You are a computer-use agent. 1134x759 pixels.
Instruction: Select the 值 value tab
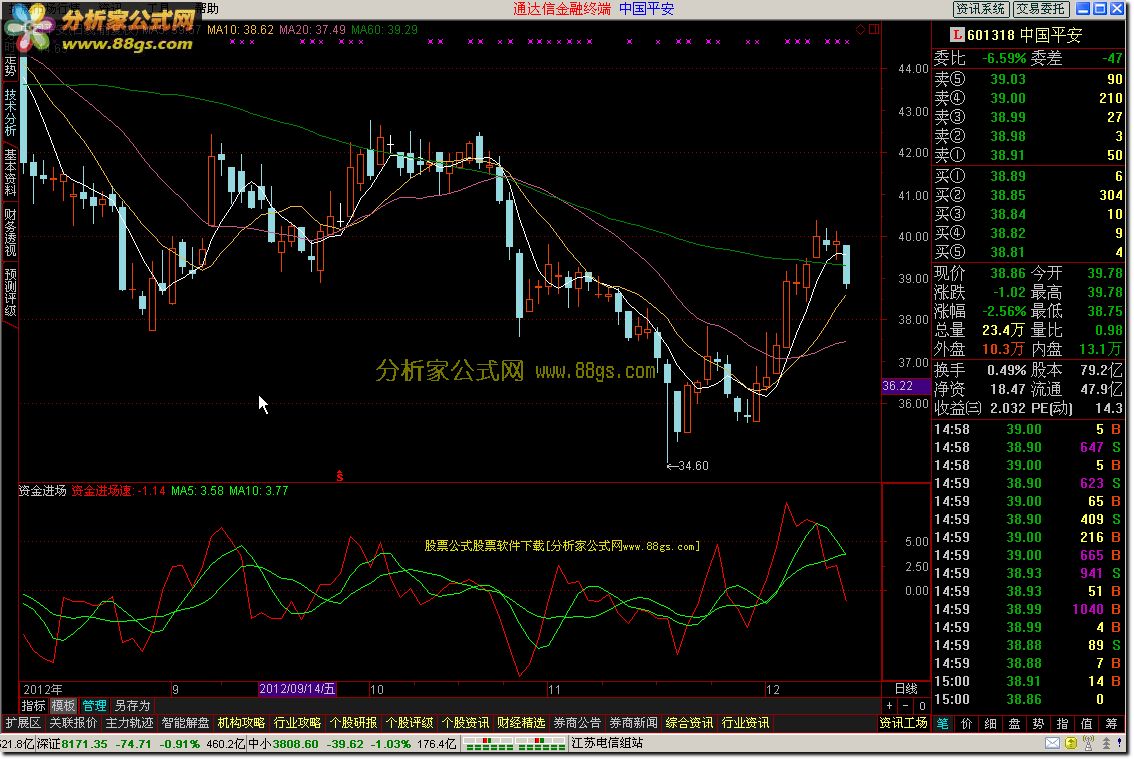(x=1086, y=724)
